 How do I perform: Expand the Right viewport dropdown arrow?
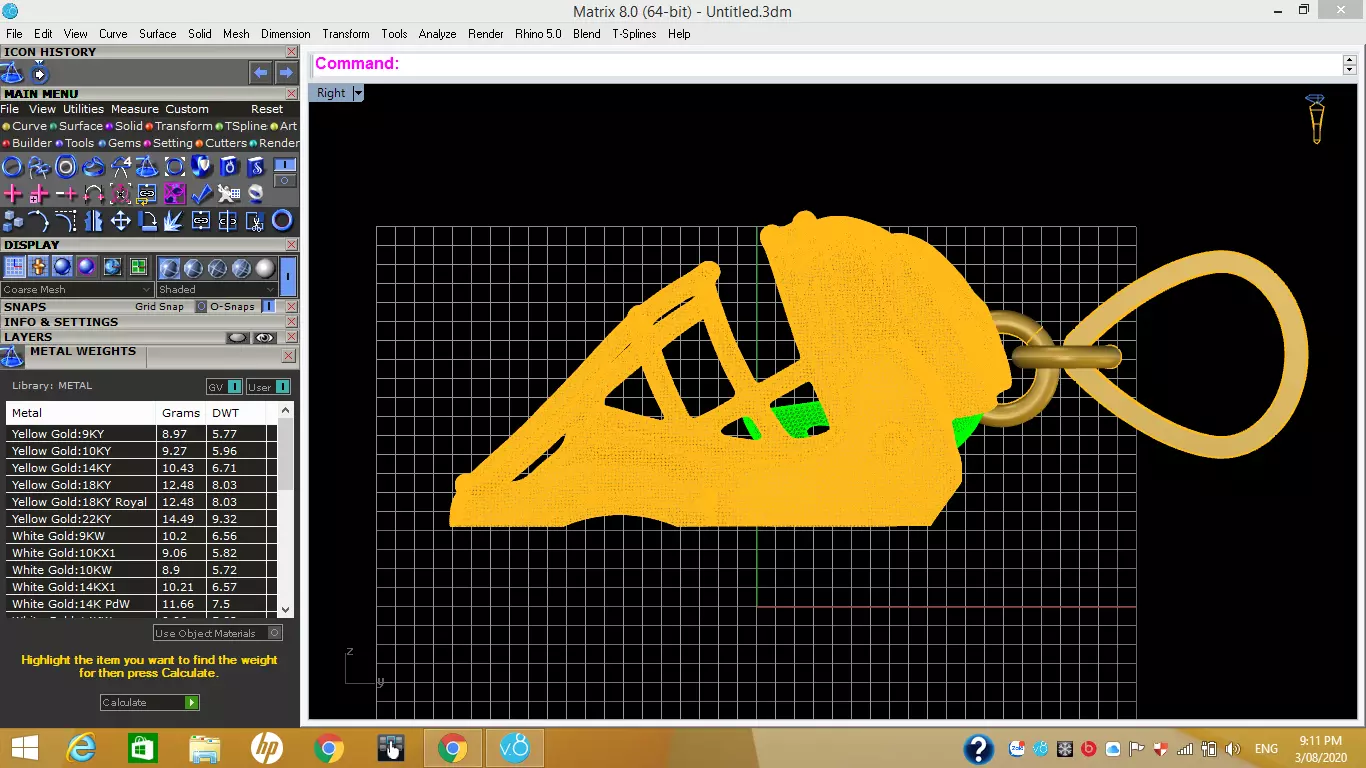point(358,92)
